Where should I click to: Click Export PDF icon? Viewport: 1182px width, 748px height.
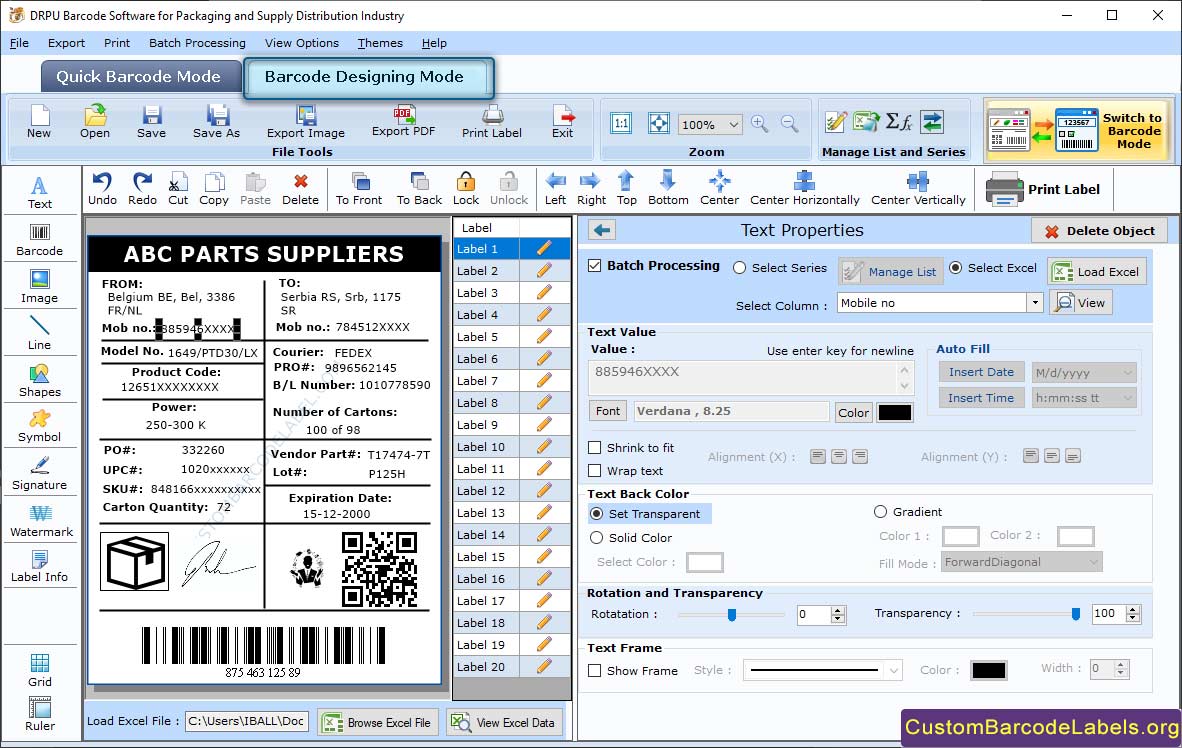(403, 121)
